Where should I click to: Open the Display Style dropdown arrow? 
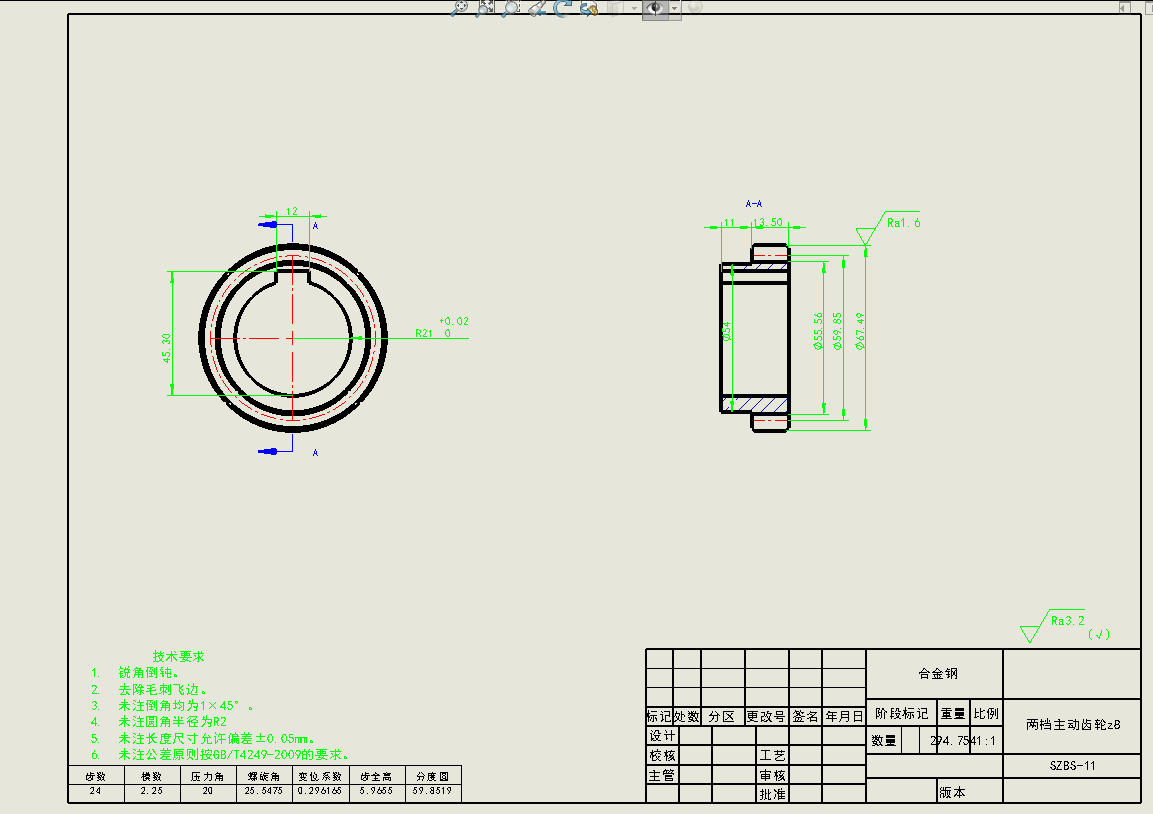tap(634, 8)
